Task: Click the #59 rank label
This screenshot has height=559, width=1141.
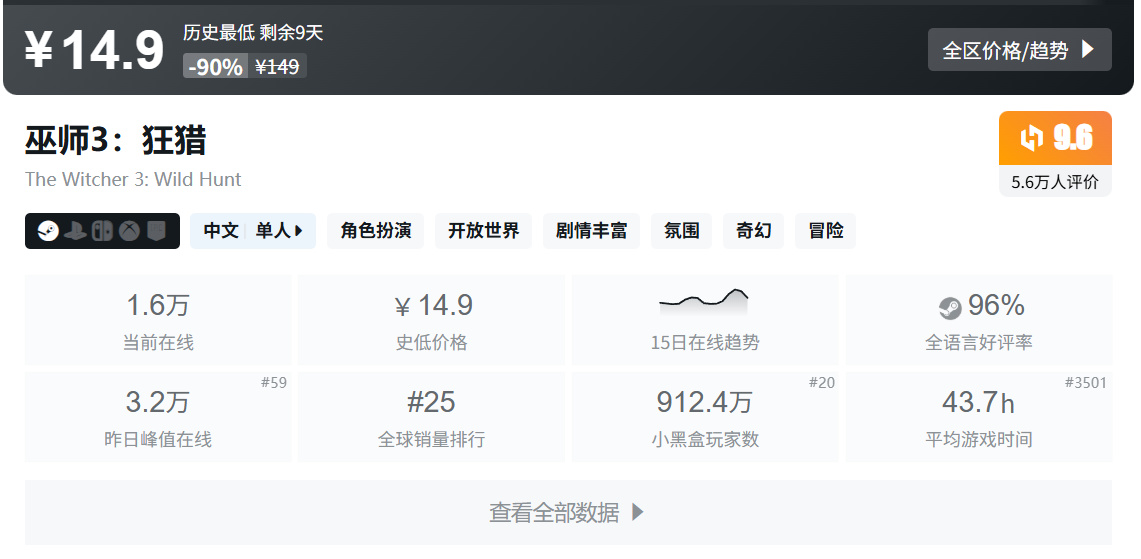Action: [274, 382]
